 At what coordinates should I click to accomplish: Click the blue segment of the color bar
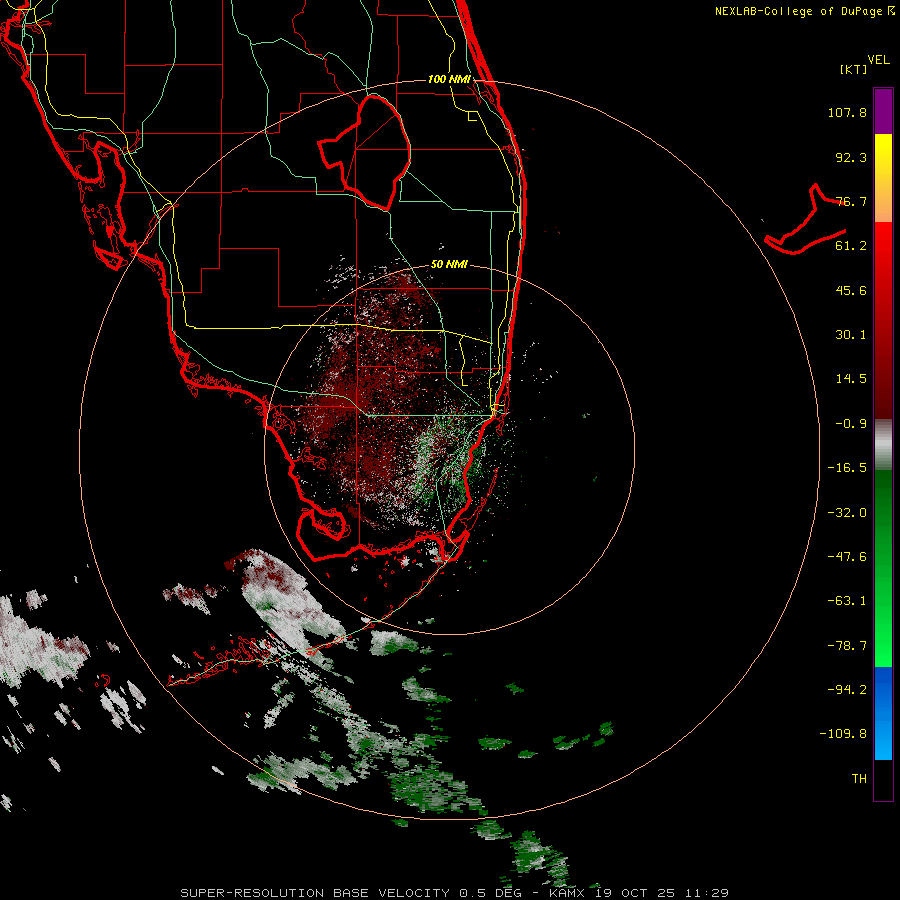click(x=883, y=713)
